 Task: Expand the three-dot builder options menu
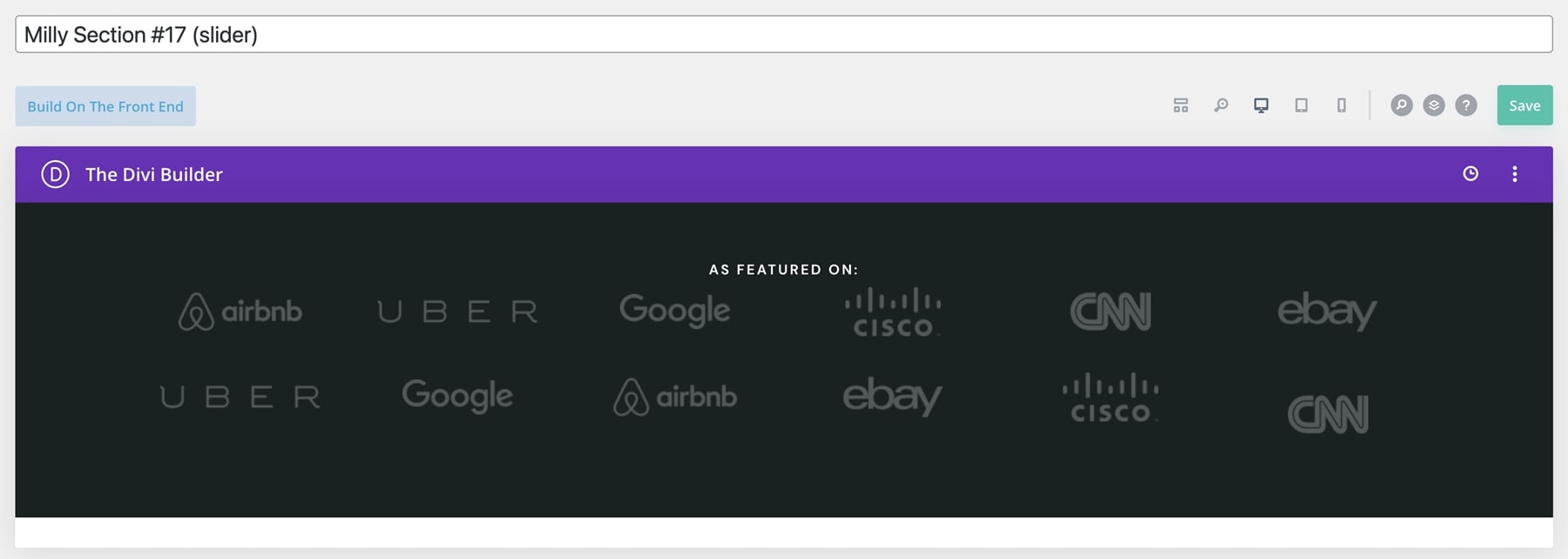[x=1515, y=174]
